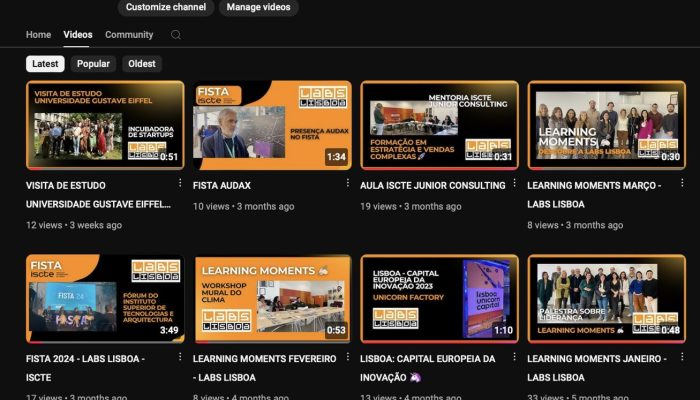This screenshot has height=400, width=700.
Task: Open options menu for Lisboa Capital Europeia video
Action: 514,358
